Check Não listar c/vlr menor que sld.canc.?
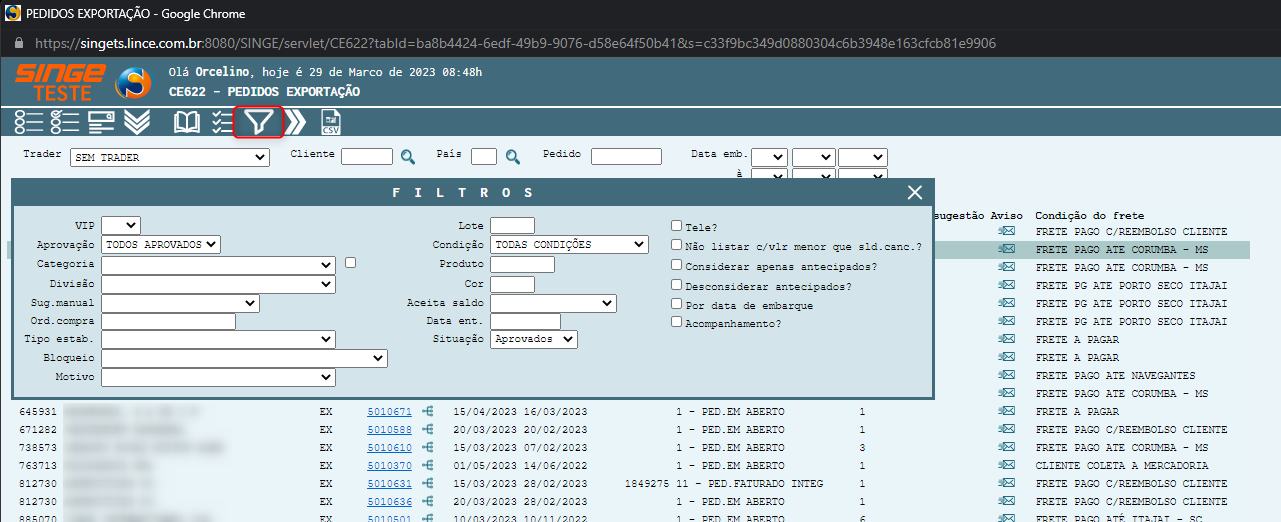 point(677,245)
